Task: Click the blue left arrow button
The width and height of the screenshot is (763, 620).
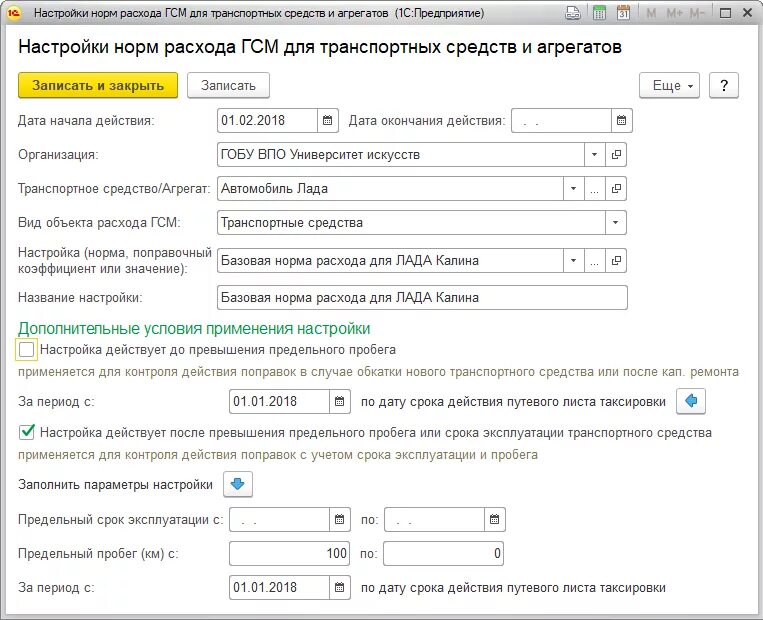Action: [x=690, y=401]
